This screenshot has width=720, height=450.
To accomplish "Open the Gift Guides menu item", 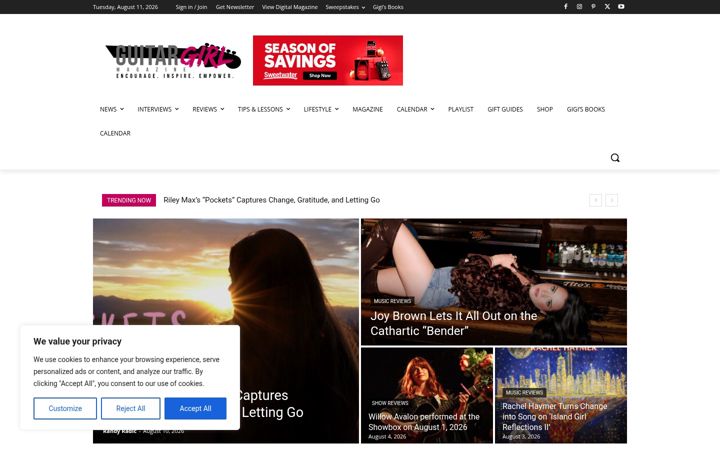I will click(x=505, y=109).
